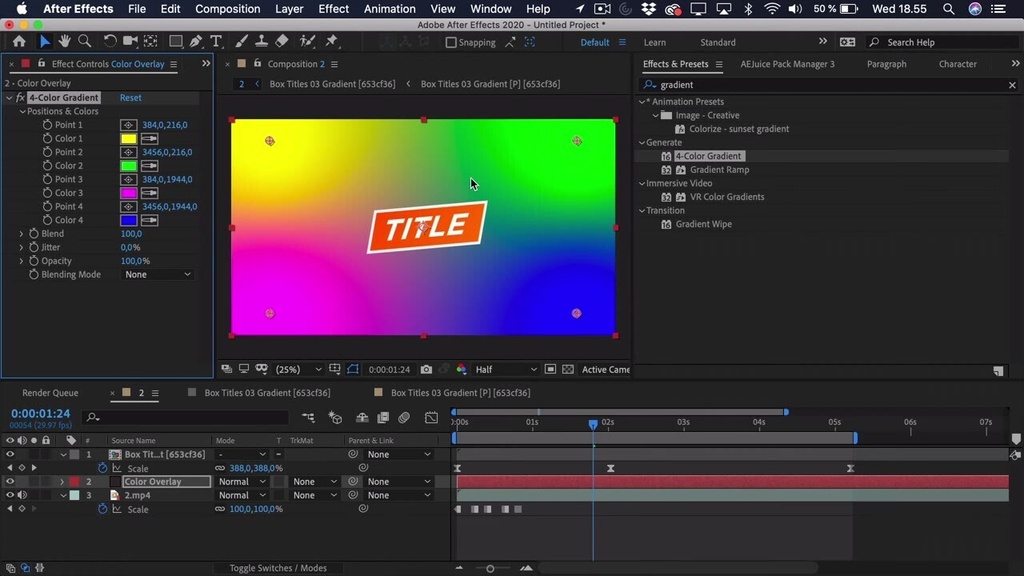The height and width of the screenshot is (576, 1024).
Task: Mute audio of the 2.mp4 layer
Action: click(x=22, y=495)
